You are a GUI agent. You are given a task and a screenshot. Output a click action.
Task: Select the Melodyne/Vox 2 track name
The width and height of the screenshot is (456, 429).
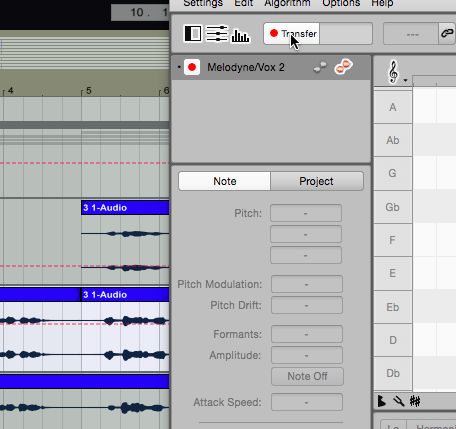(x=246, y=67)
